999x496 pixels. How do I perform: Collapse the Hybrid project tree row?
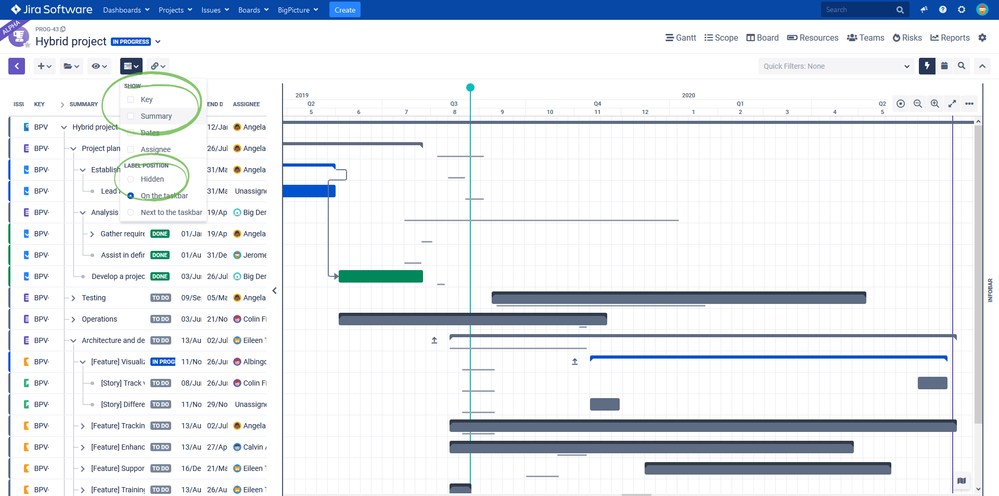click(64, 127)
